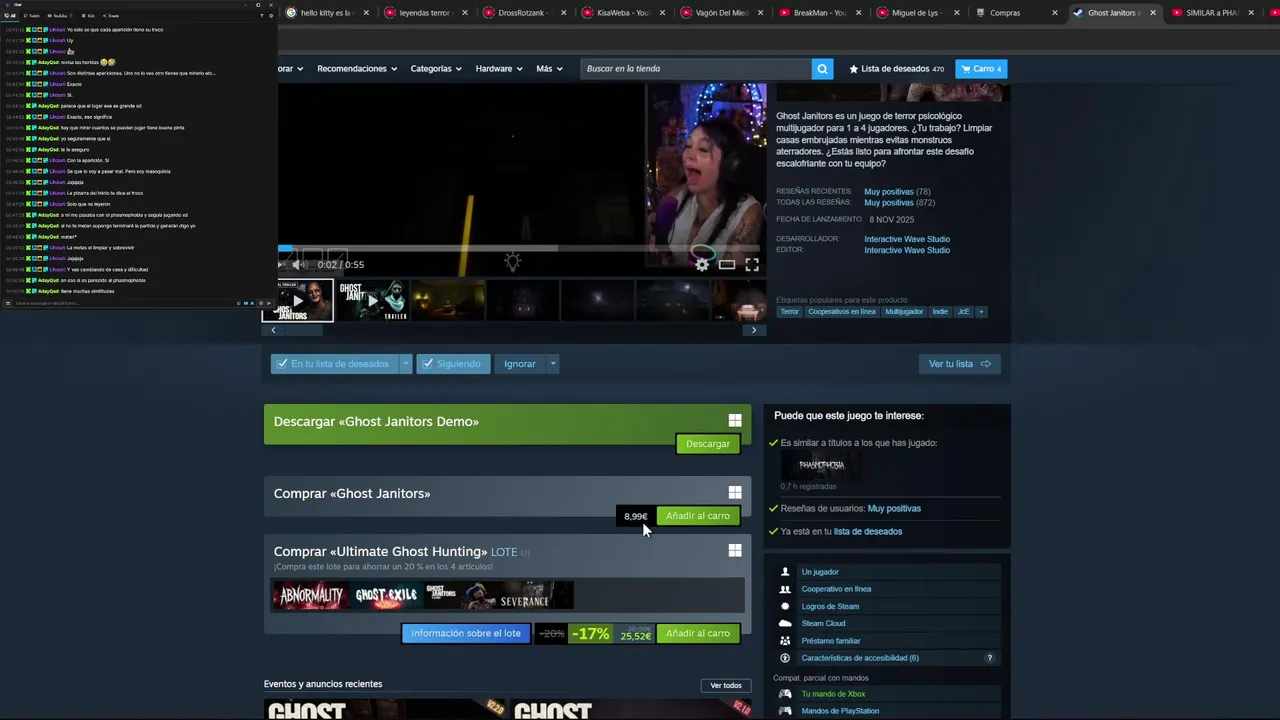This screenshot has width=1280, height=720.
Task: Click the Cooperativos en línea tag
Action: (x=842, y=312)
